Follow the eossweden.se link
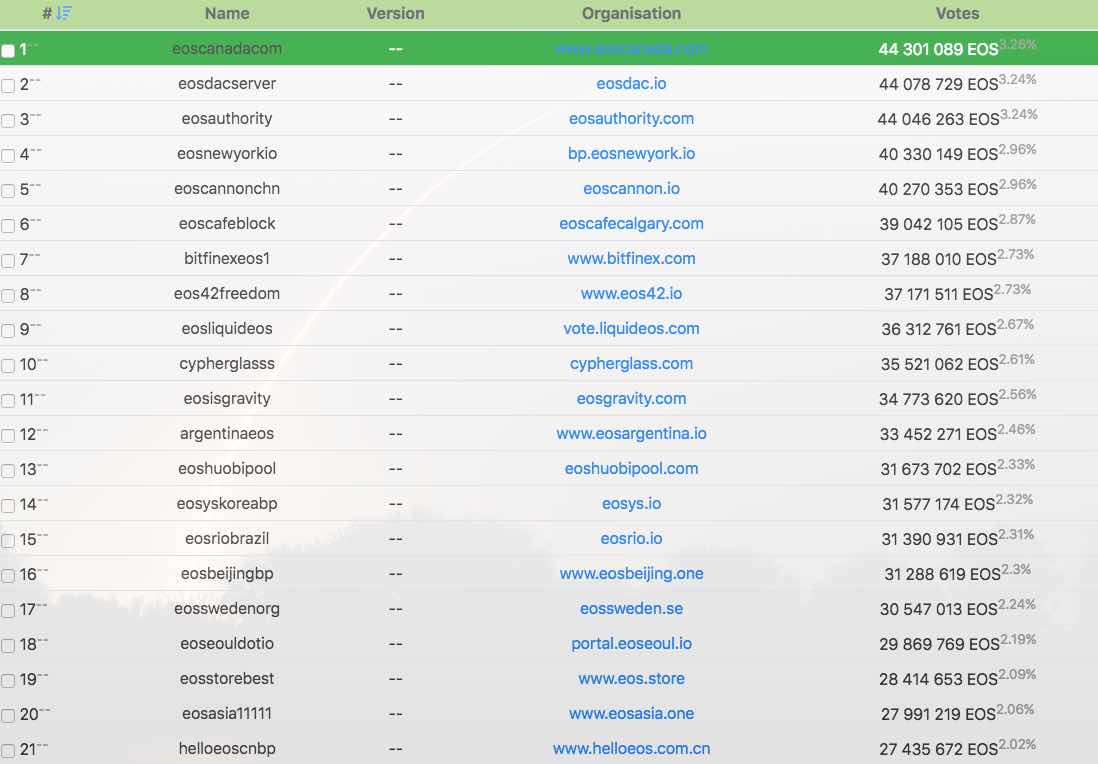 (631, 609)
